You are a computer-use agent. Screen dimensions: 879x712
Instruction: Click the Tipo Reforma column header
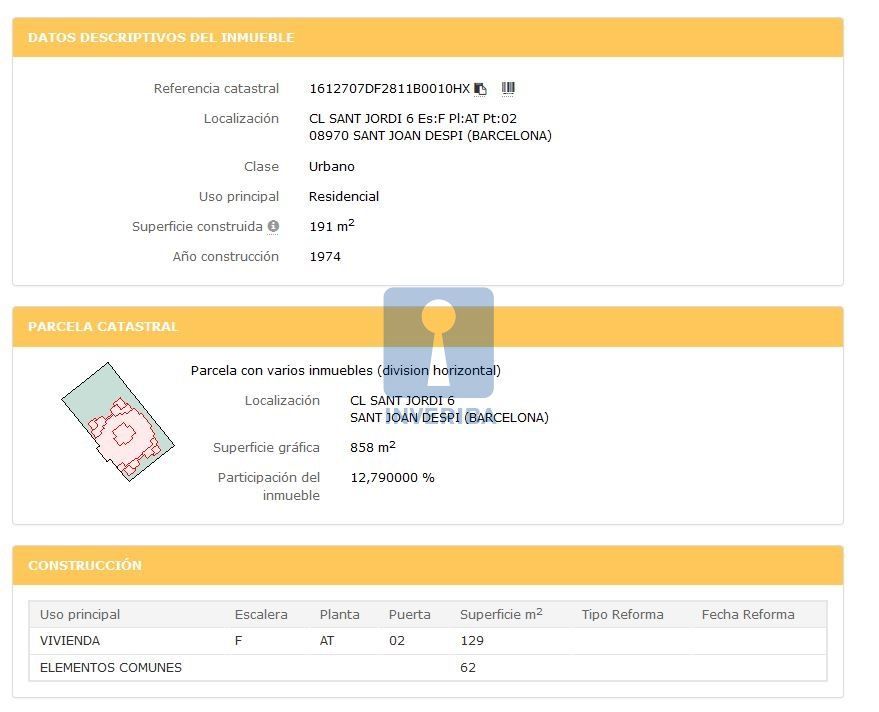pyautogui.click(x=622, y=615)
